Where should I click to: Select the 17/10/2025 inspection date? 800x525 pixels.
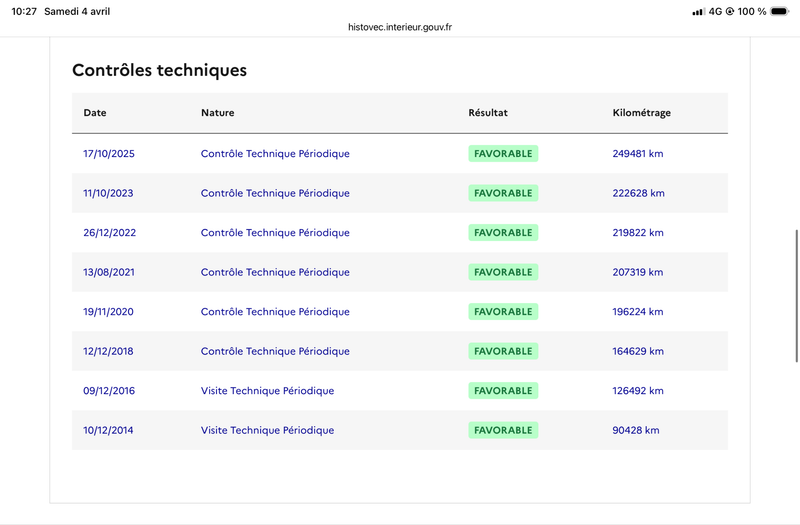tap(109, 154)
